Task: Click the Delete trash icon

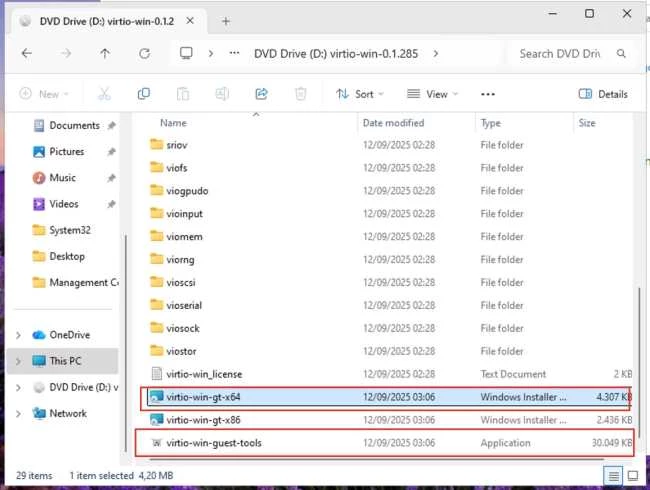Action: [x=301, y=94]
